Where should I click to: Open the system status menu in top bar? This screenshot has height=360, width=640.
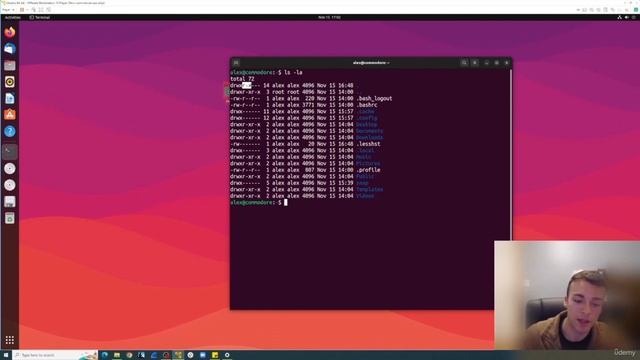(627, 18)
